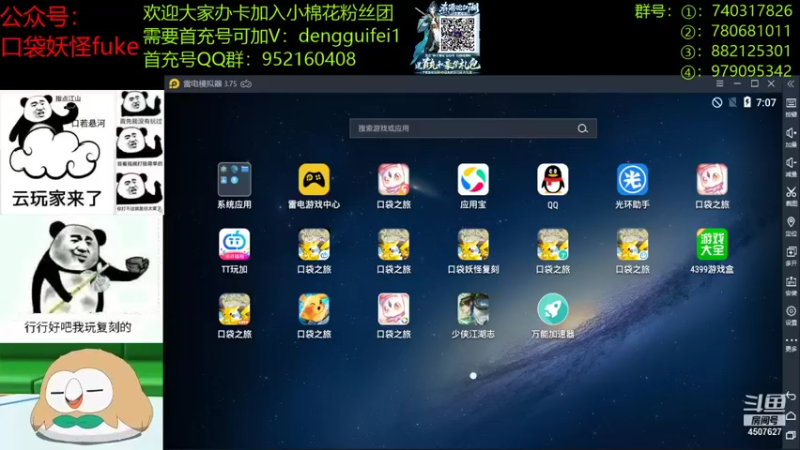Click the home screen page indicator dot

tap(473, 376)
